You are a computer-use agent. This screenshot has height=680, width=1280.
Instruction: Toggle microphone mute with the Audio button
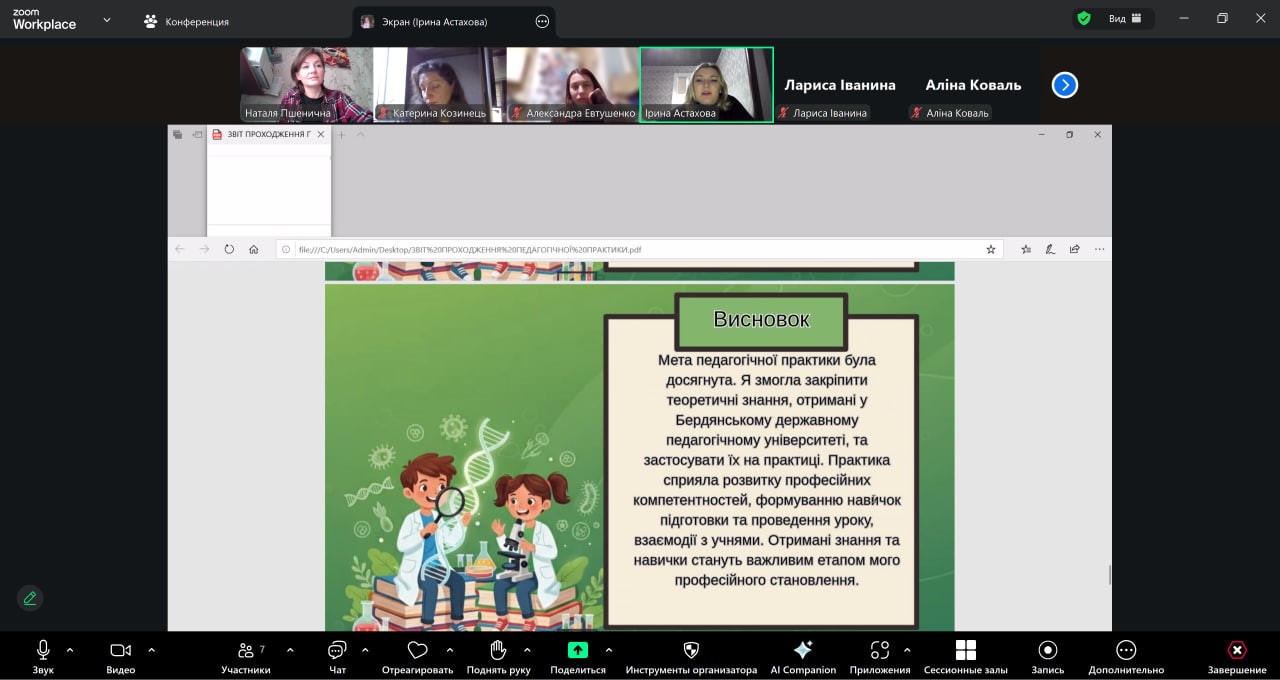43,651
